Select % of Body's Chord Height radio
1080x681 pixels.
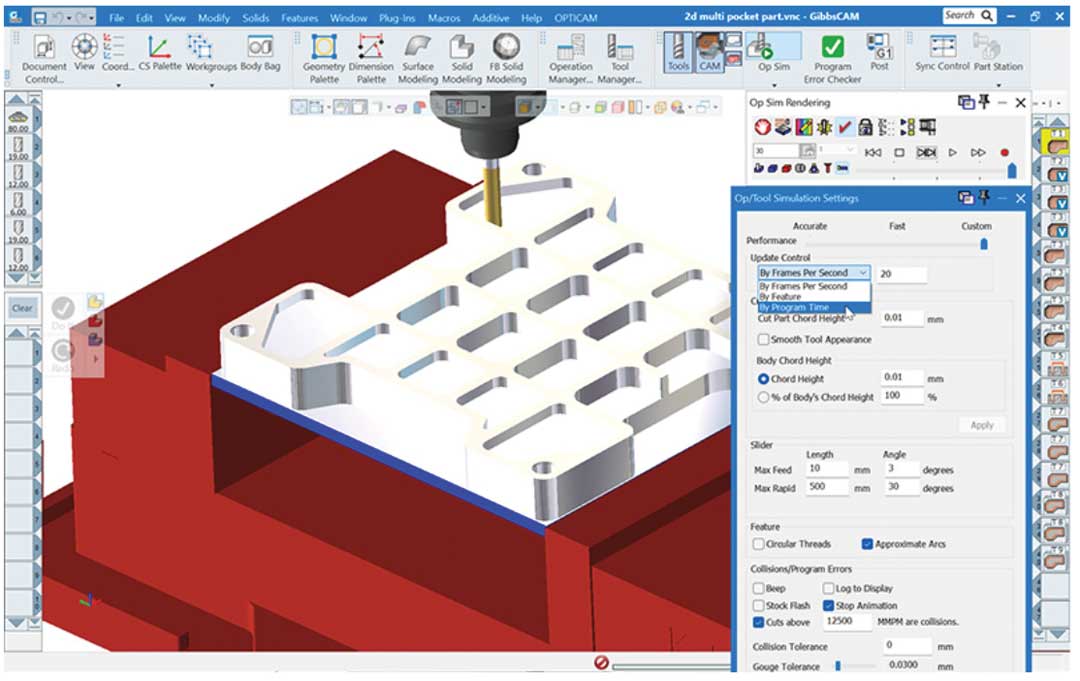(764, 397)
